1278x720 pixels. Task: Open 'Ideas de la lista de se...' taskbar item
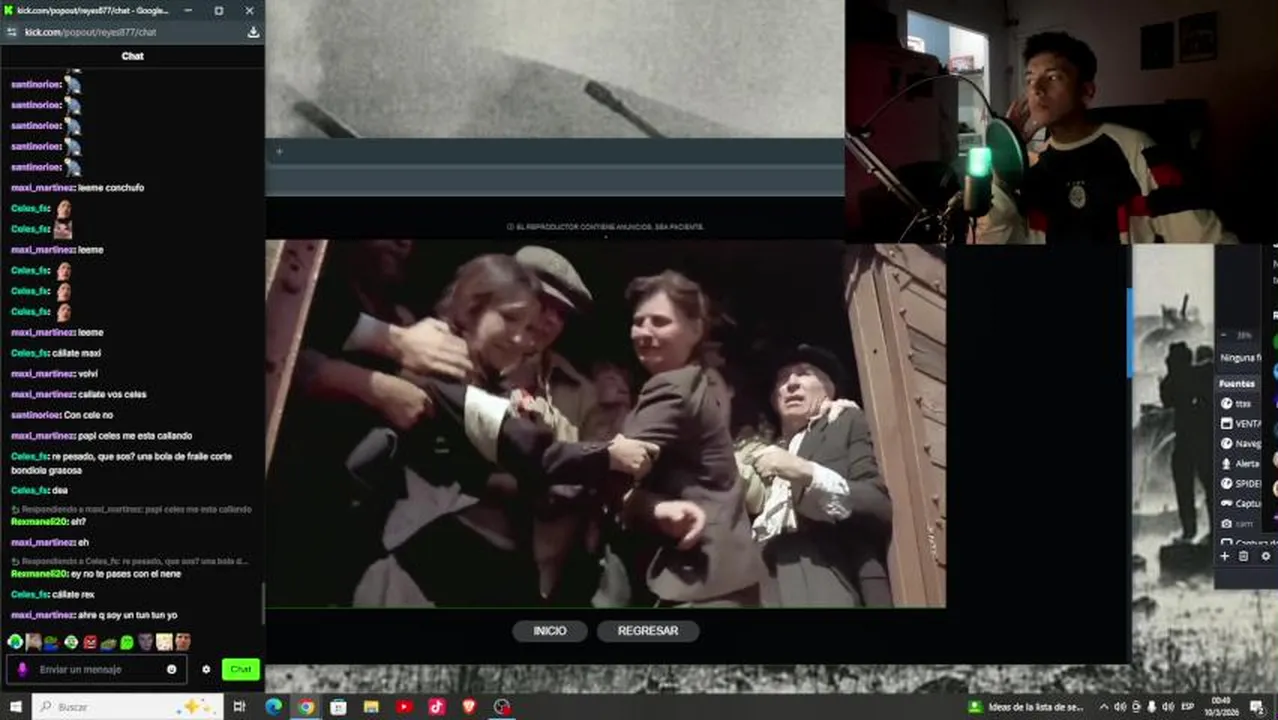(x=1027, y=707)
